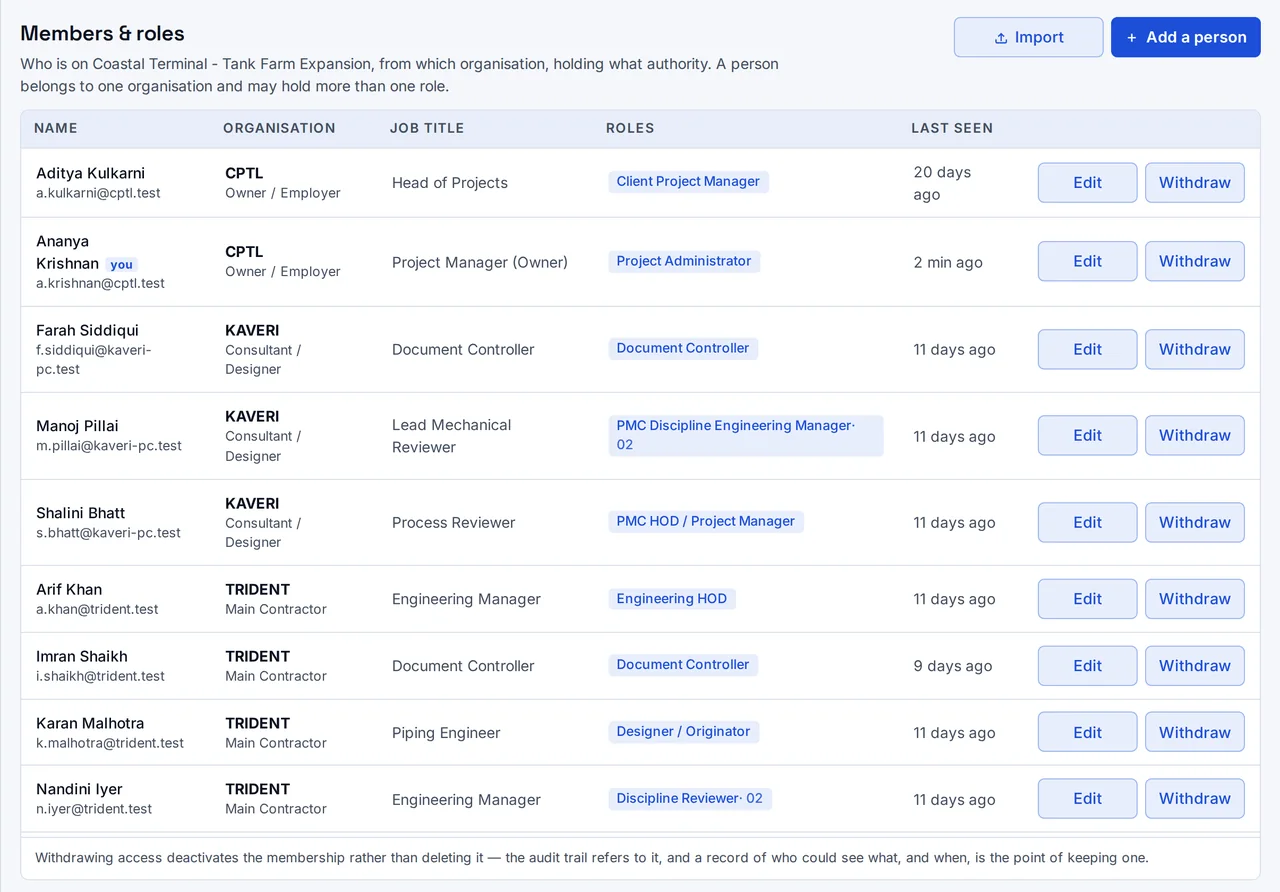Click the Project Administrator role badge
The height and width of the screenshot is (892, 1280).
coord(684,261)
